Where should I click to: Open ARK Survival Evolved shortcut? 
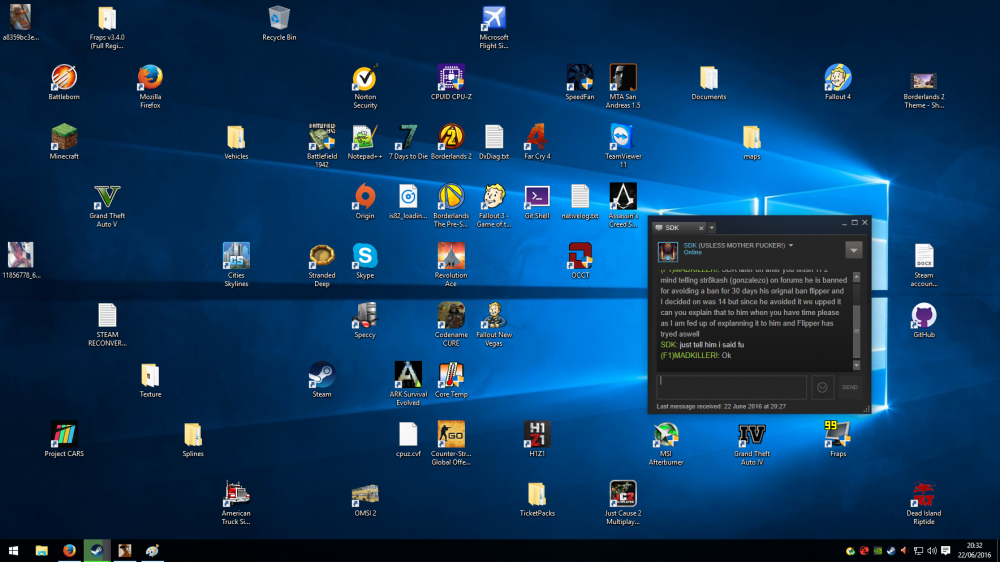coord(408,383)
